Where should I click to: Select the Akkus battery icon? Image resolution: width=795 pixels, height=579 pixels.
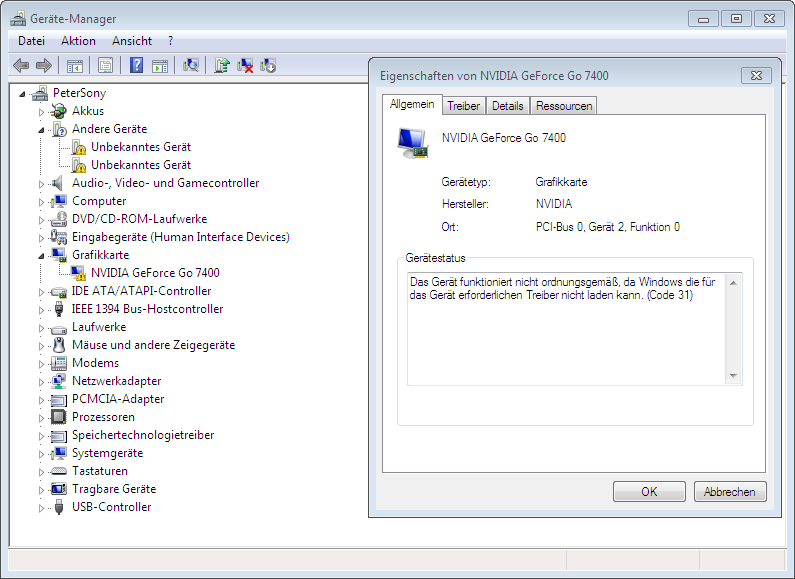[x=59, y=111]
